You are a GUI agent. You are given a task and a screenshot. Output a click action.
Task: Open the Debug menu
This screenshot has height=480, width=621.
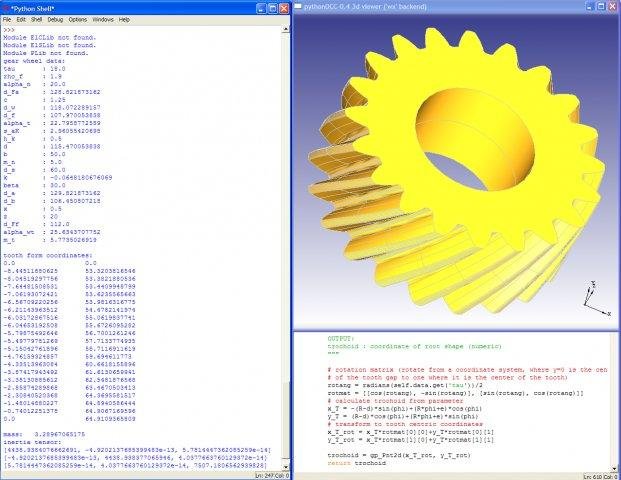coord(55,19)
